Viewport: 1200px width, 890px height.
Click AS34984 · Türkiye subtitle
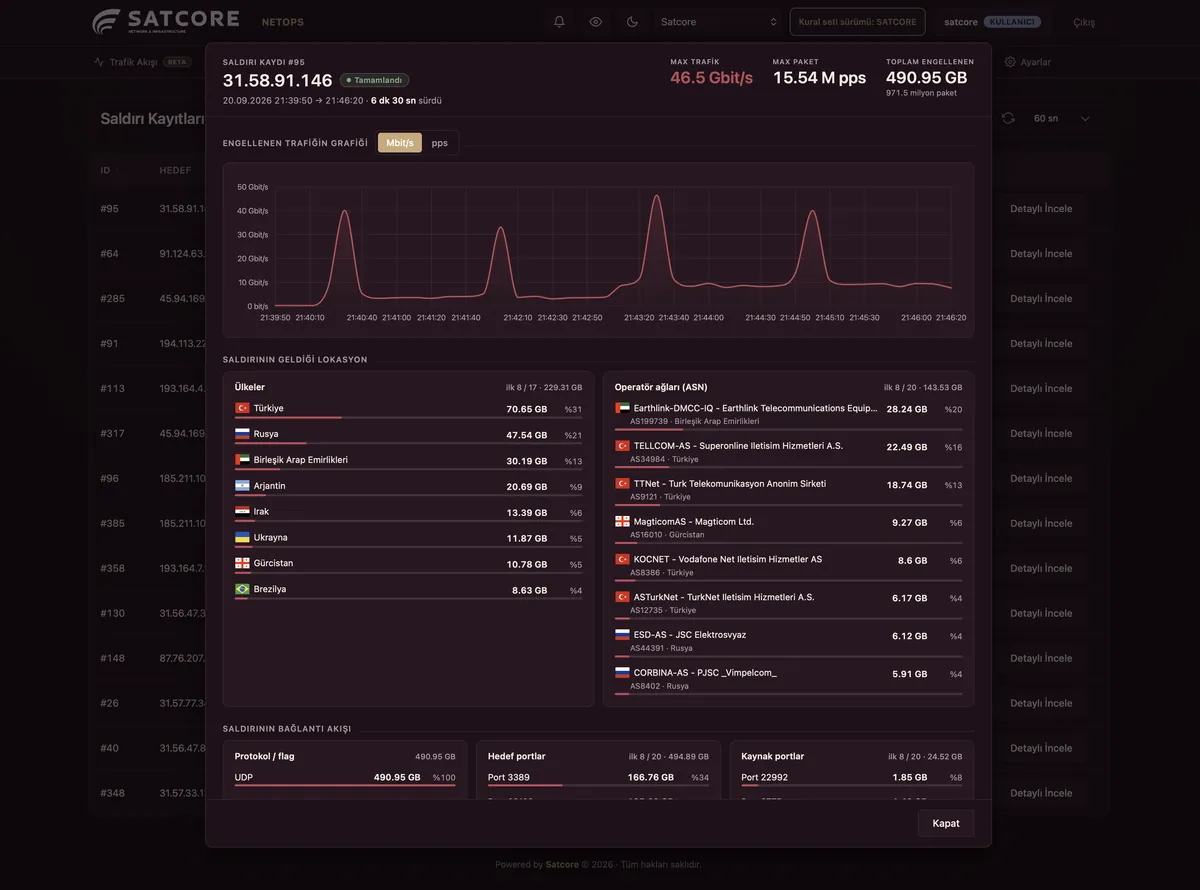(664, 459)
